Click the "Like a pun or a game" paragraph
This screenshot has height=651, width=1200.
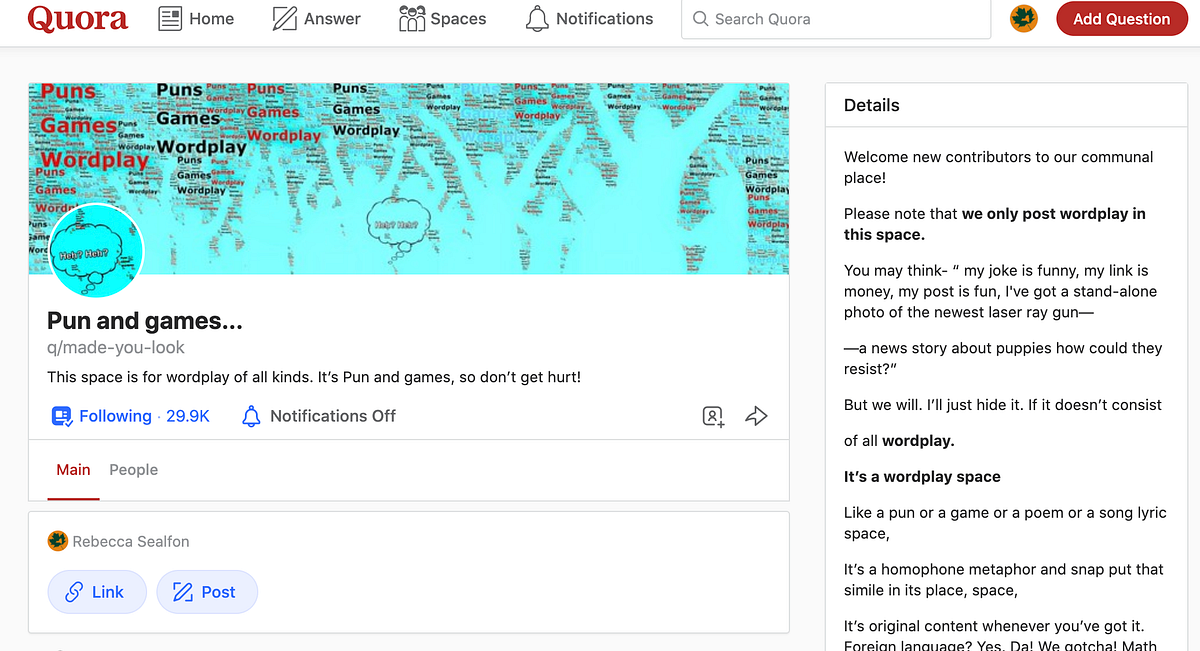tap(1005, 523)
